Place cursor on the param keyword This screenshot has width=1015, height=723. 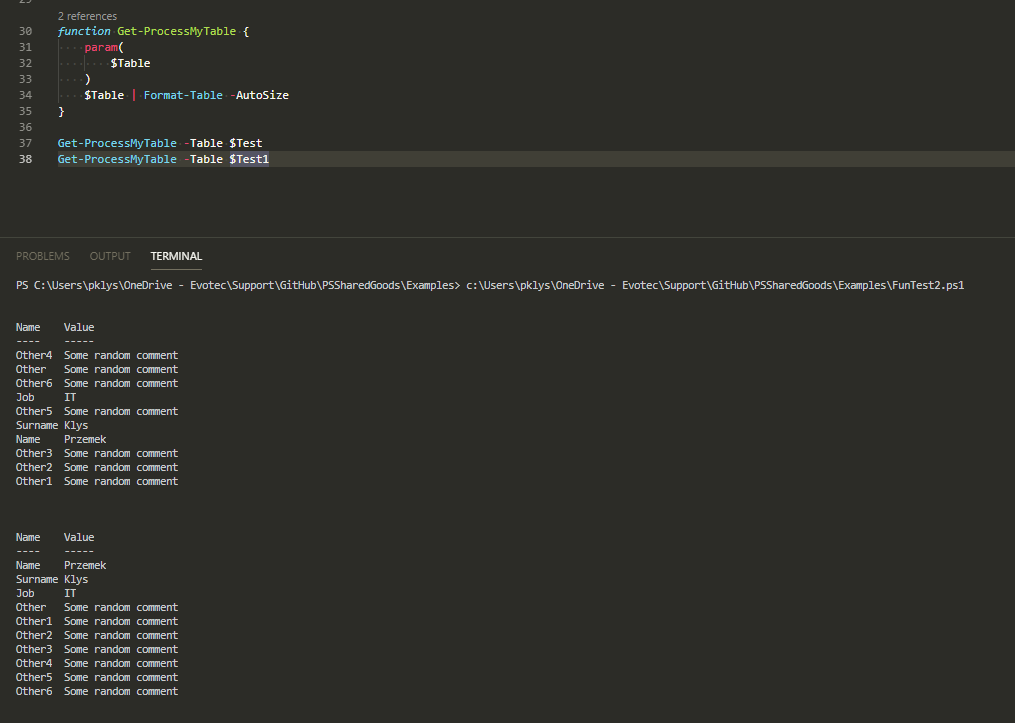coord(101,47)
